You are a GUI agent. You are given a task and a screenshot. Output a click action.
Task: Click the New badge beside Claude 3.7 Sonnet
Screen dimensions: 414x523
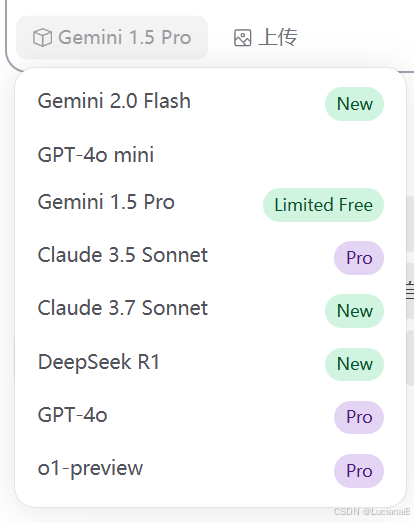[x=354, y=311]
